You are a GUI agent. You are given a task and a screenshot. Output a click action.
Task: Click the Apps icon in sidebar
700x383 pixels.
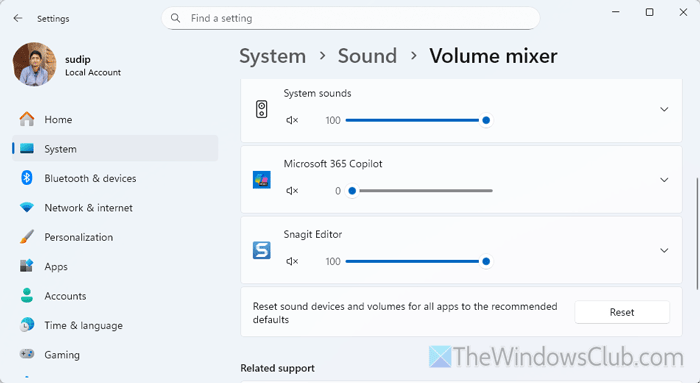[27, 266]
